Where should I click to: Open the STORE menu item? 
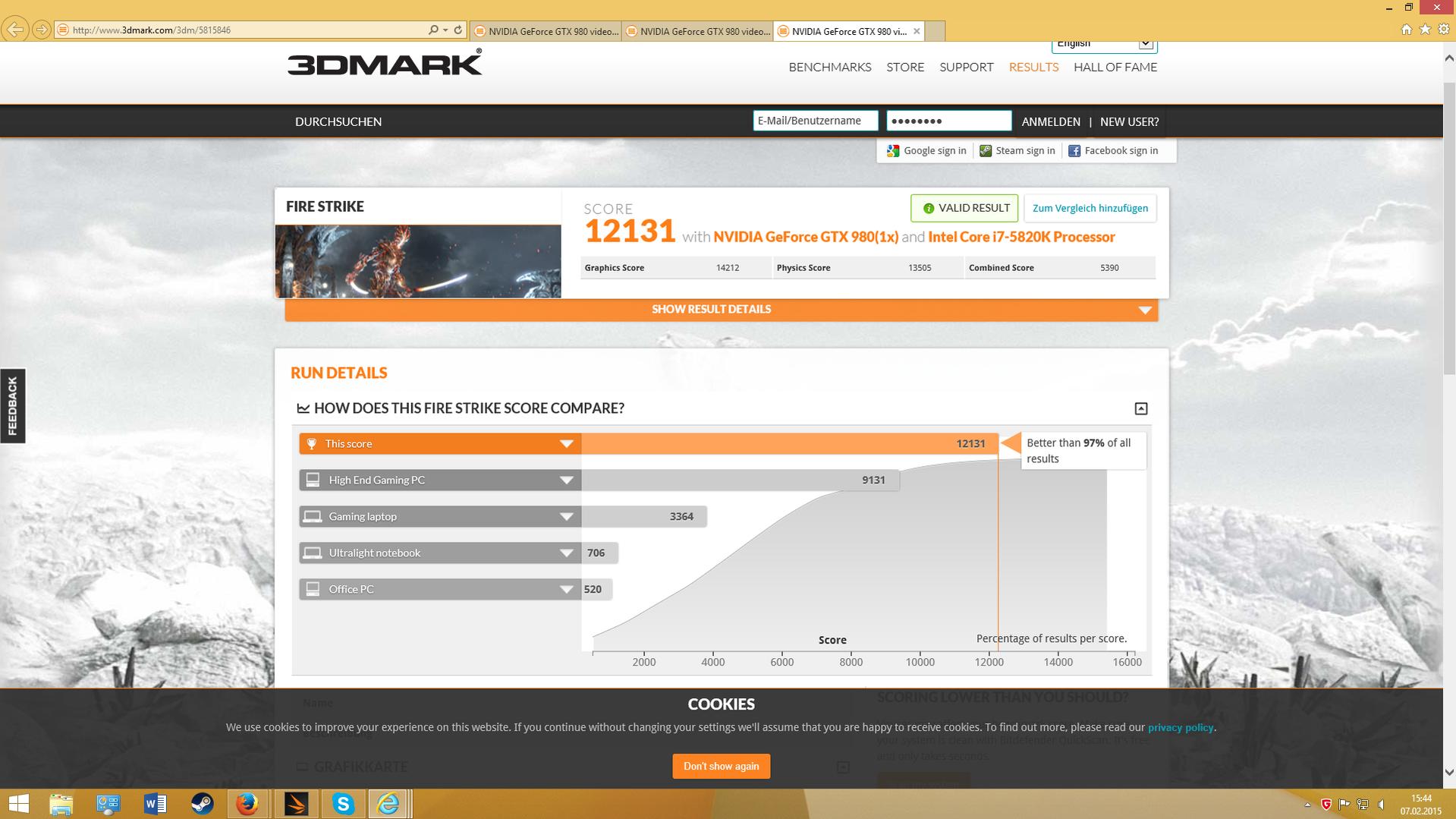click(x=905, y=67)
